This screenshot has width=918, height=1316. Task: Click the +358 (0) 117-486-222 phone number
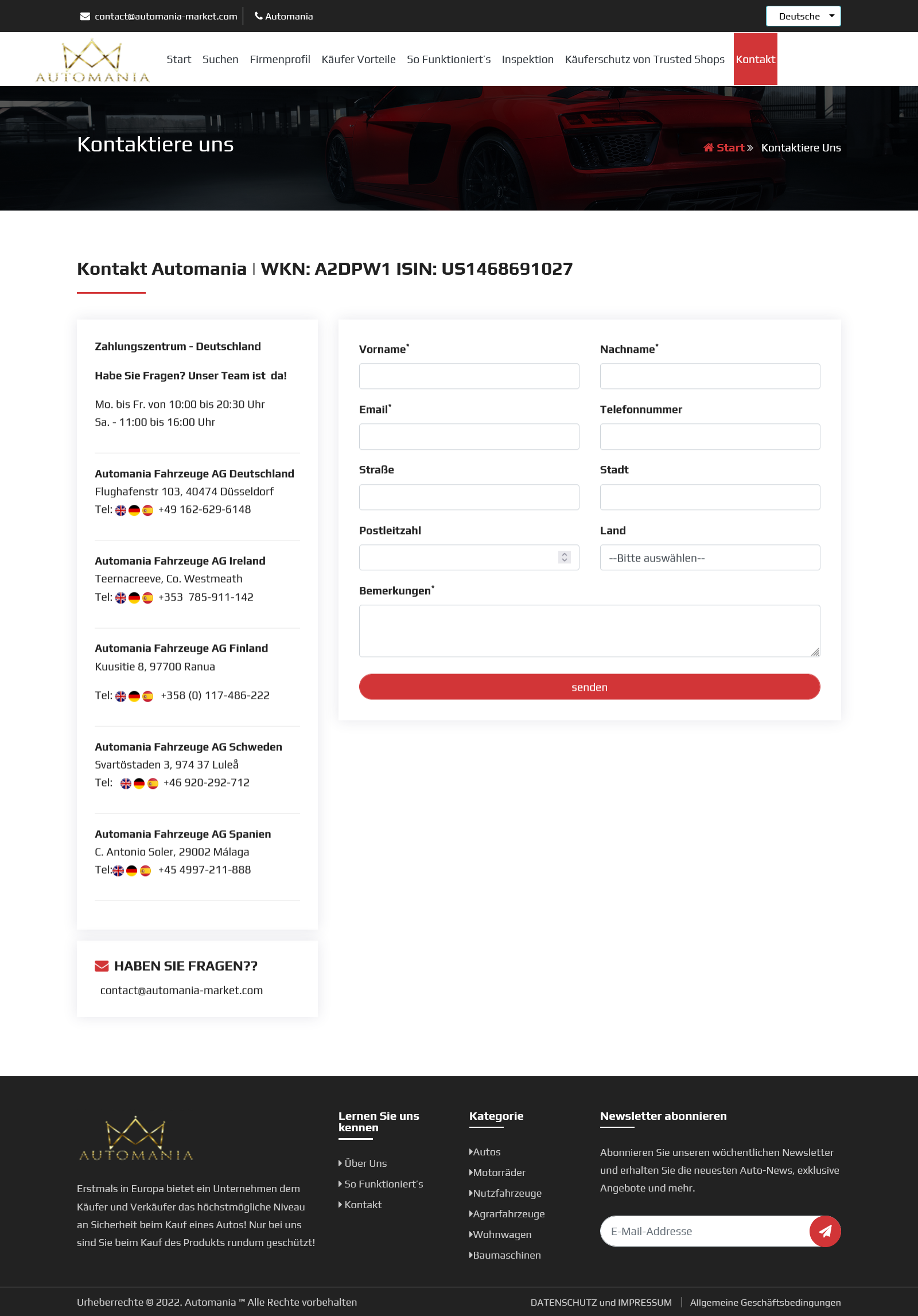(x=215, y=695)
